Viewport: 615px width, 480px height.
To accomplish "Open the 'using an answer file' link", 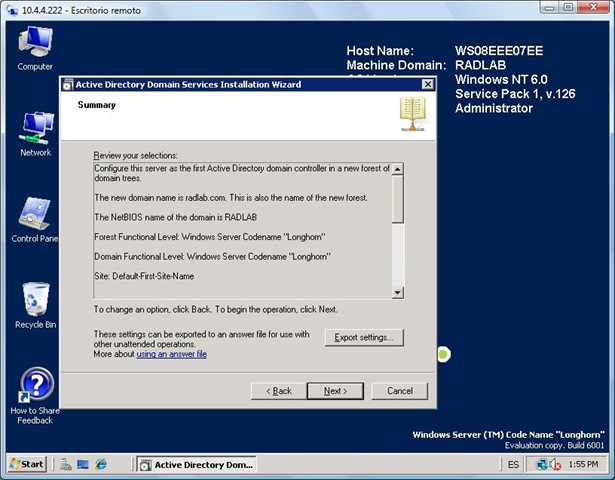I will point(171,354).
